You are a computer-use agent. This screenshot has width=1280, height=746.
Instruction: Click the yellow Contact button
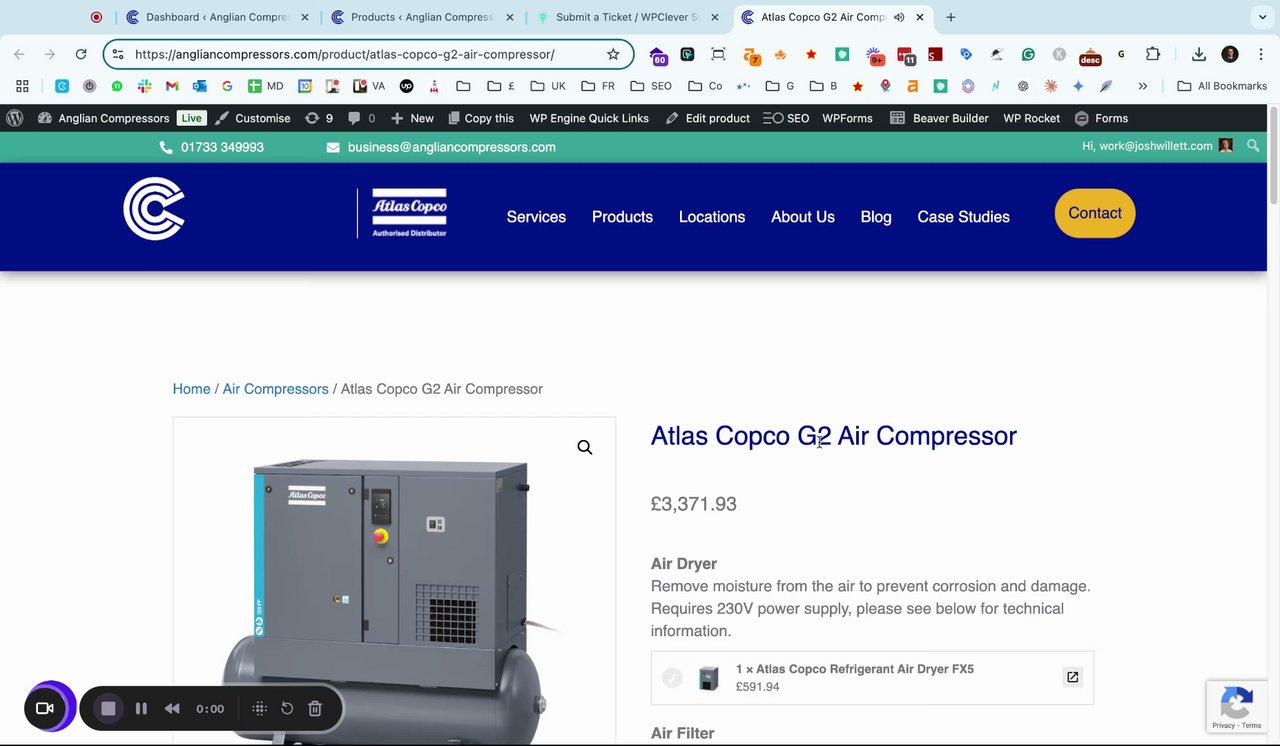pos(1095,213)
